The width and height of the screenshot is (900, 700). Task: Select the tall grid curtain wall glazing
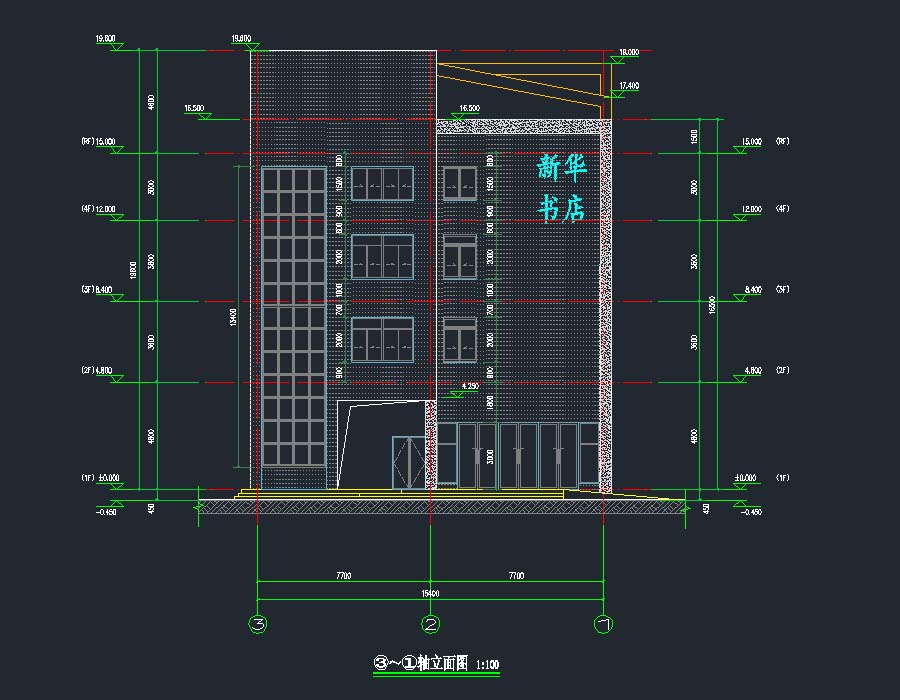pyautogui.click(x=294, y=316)
